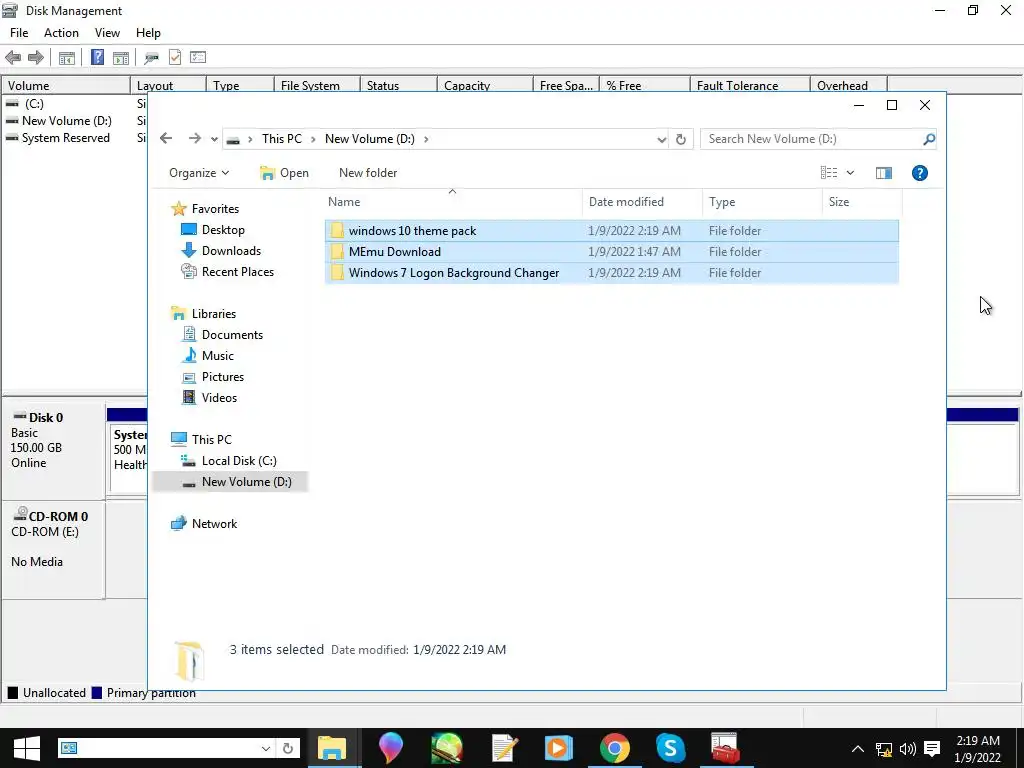The image size is (1024, 768).
Task: Click the checklist settings toolbar icon
Action: click(198, 57)
